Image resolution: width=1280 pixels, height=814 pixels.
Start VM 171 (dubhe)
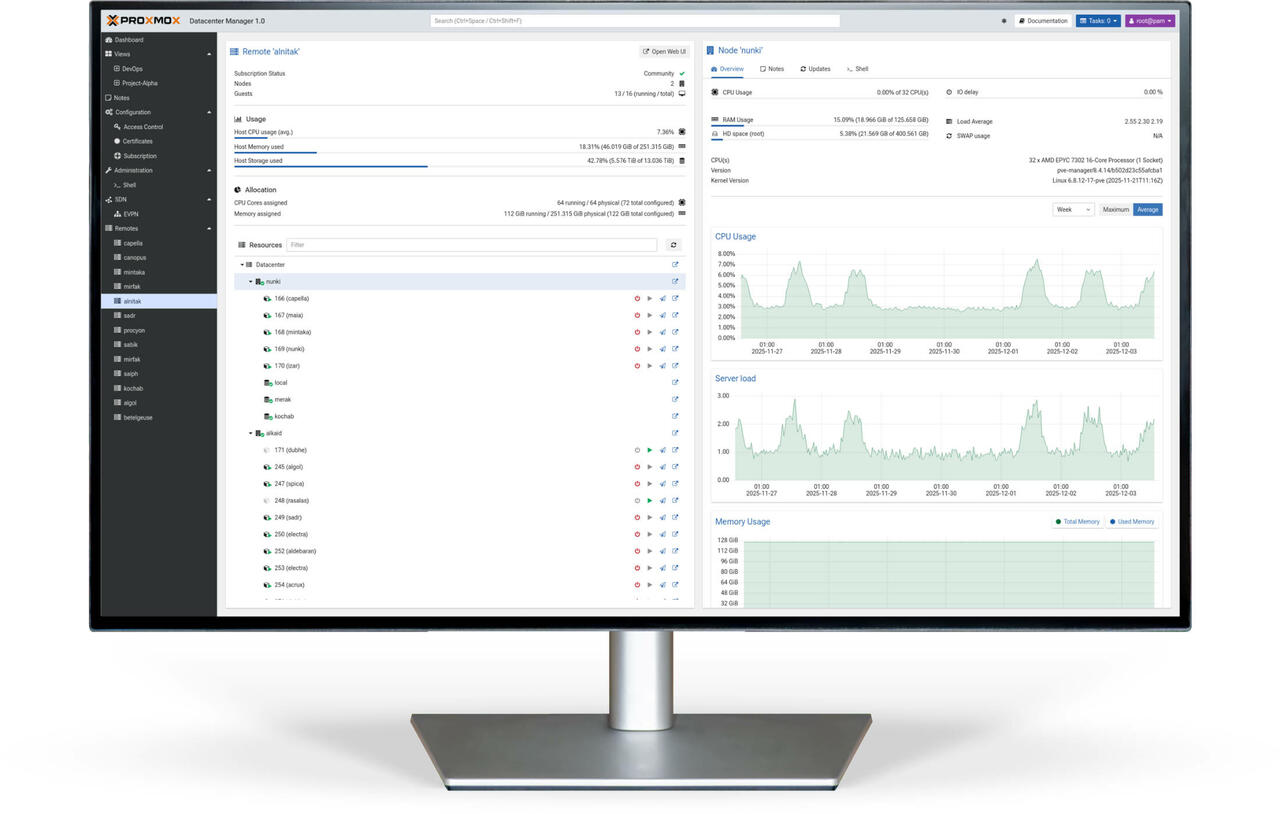pos(649,450)
